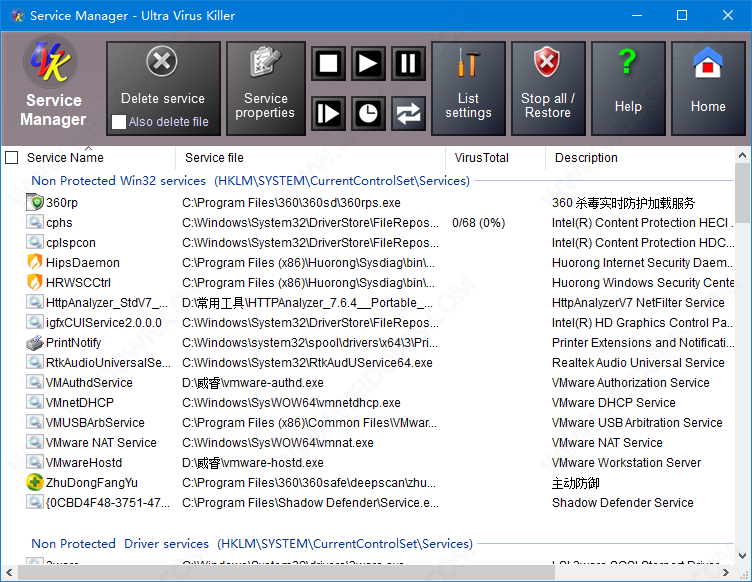Click the Resume service icon
This screenshot has width=752, height=582.
pos(328,113)
